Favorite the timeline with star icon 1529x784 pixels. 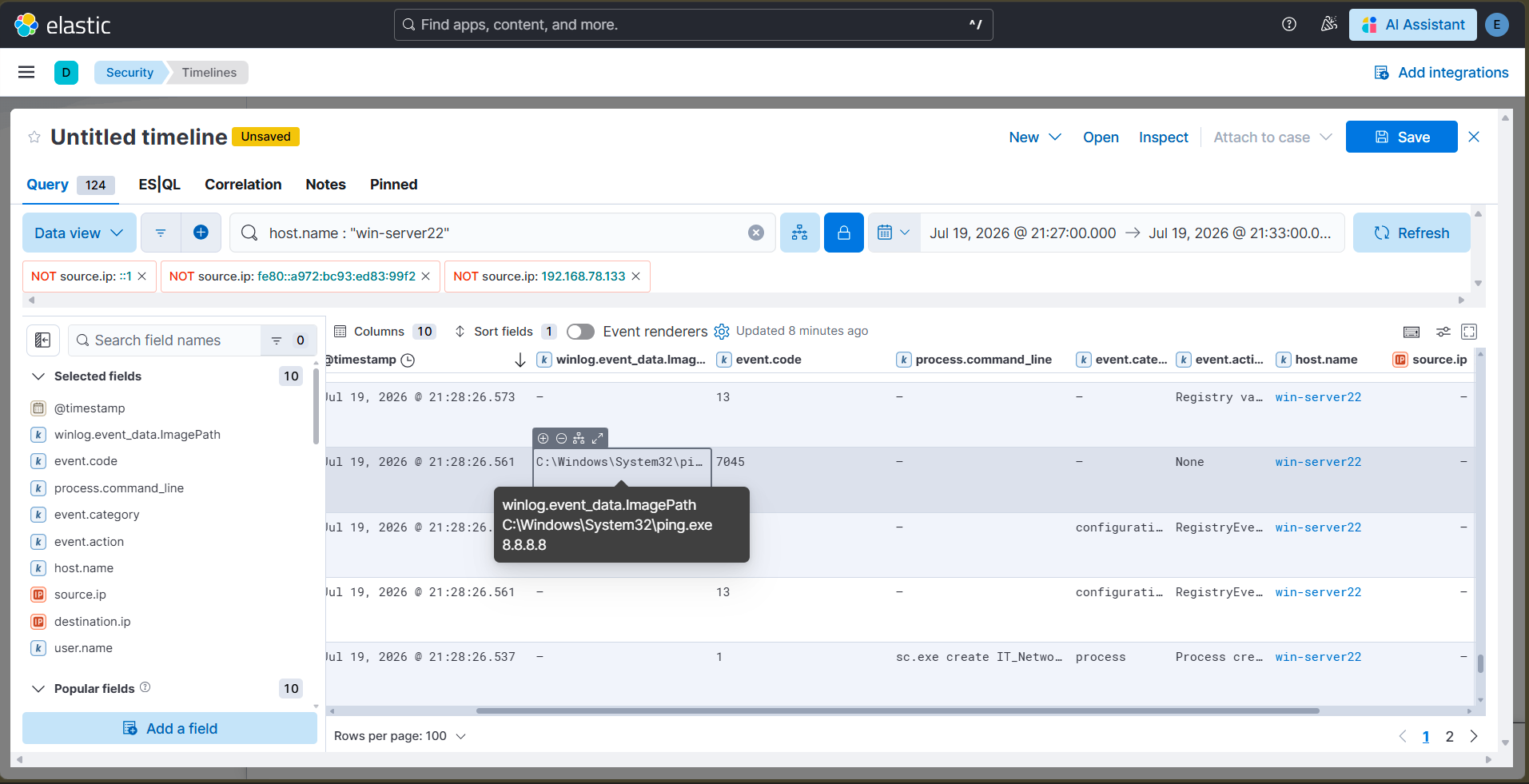pyautogui.click(x=34, y=137)
